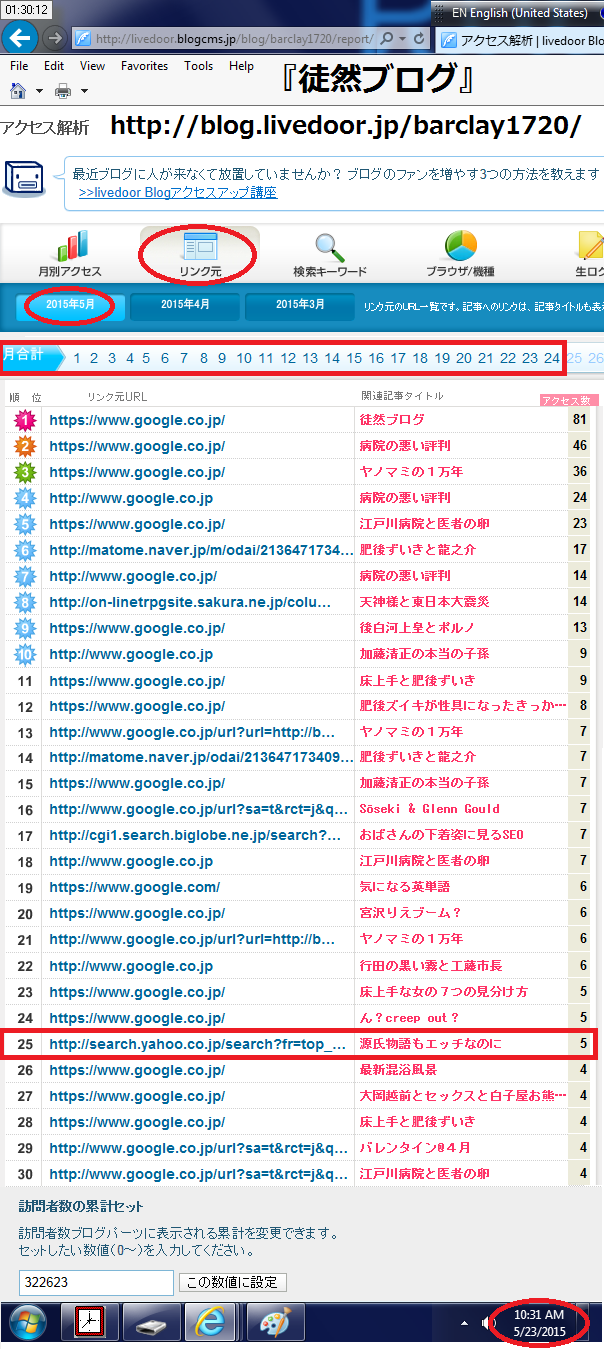The height and width of the screenshot is (1350, 604).
Task: Open the drive icon in taskbar
Action: click(151, 1323)
